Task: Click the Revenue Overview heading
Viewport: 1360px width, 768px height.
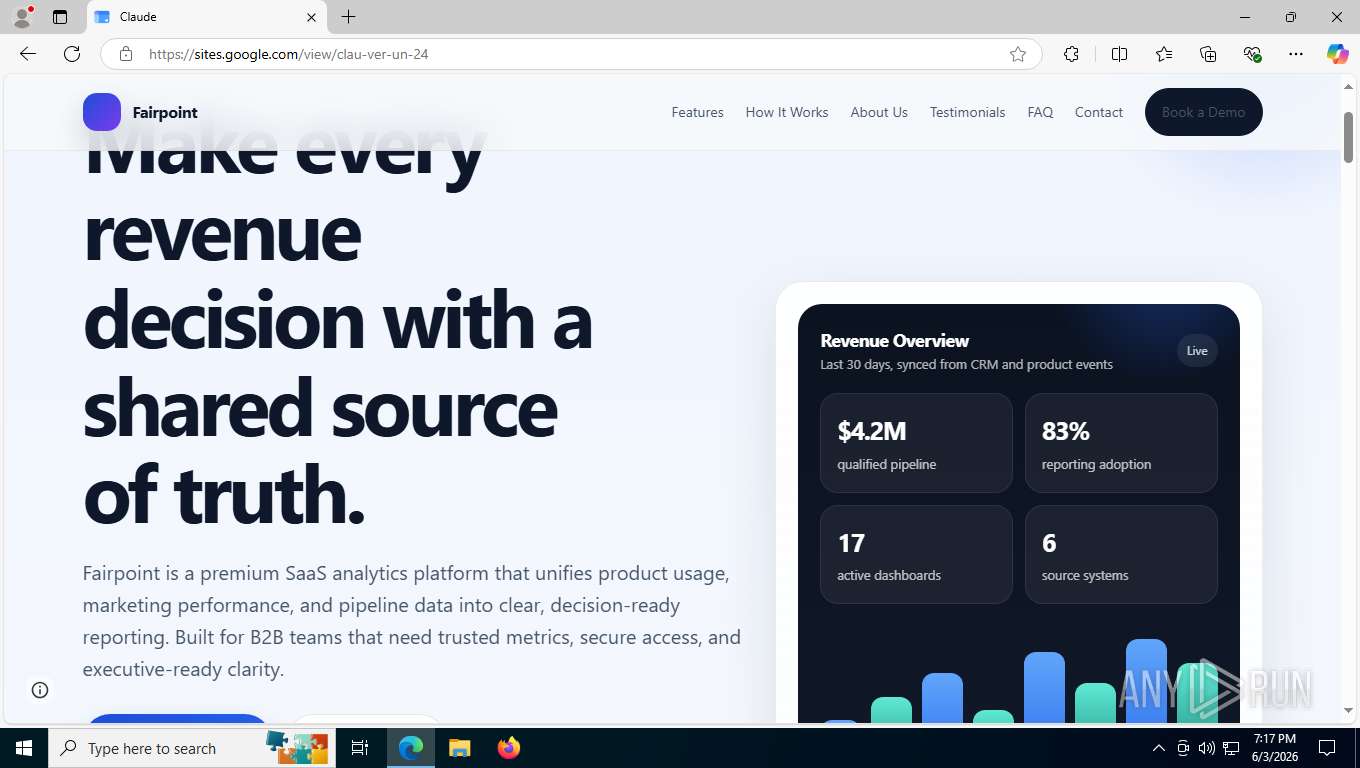Action: pyautogui.click(x=894, y=340)
